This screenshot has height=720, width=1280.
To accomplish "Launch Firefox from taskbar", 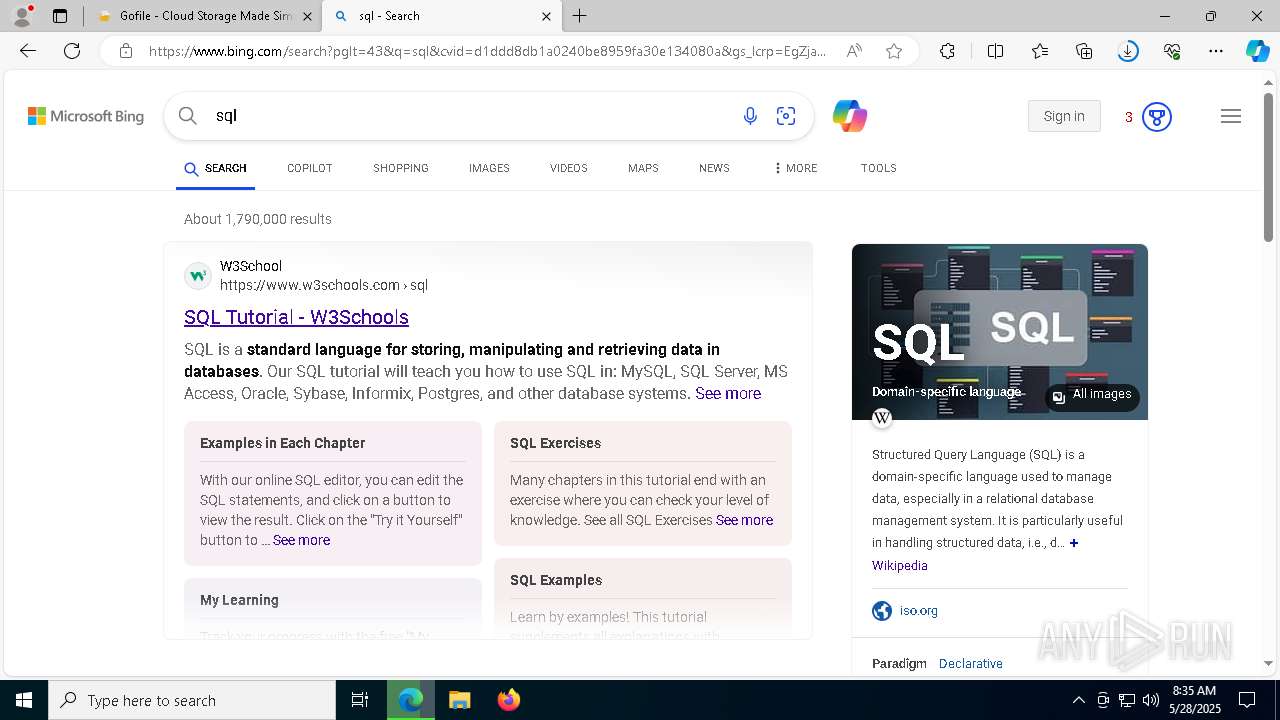I will pos(509,700).
